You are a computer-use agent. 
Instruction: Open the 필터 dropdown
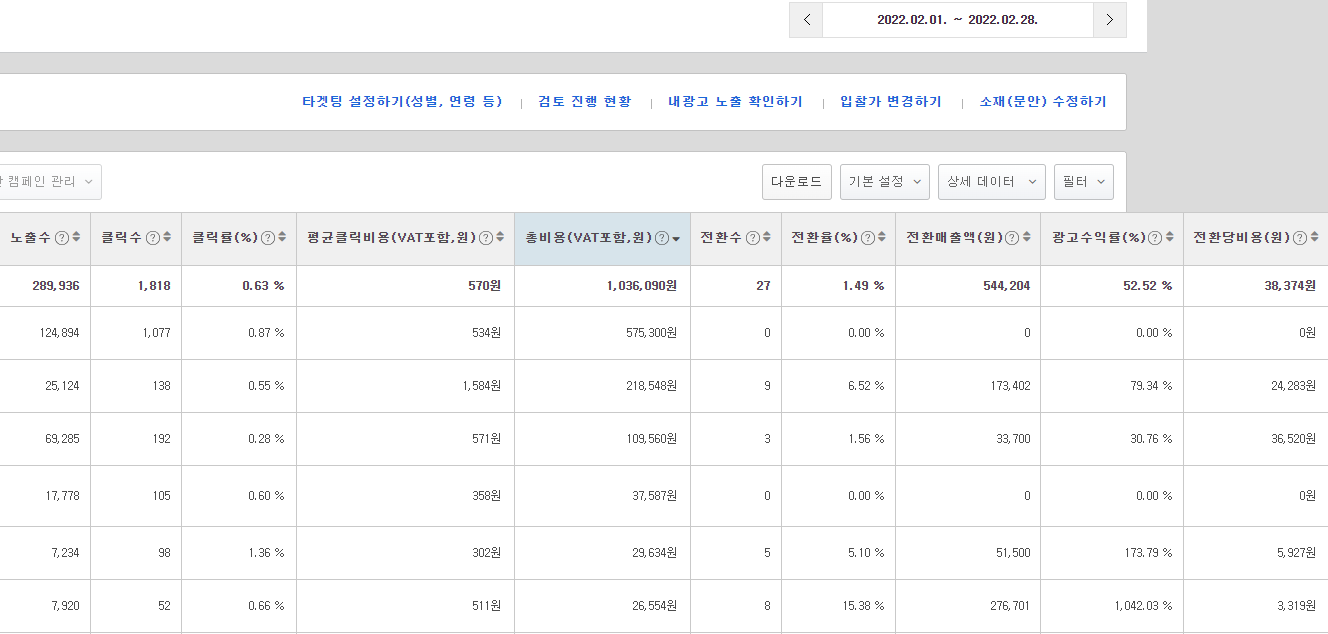(x=1084, y=182)
